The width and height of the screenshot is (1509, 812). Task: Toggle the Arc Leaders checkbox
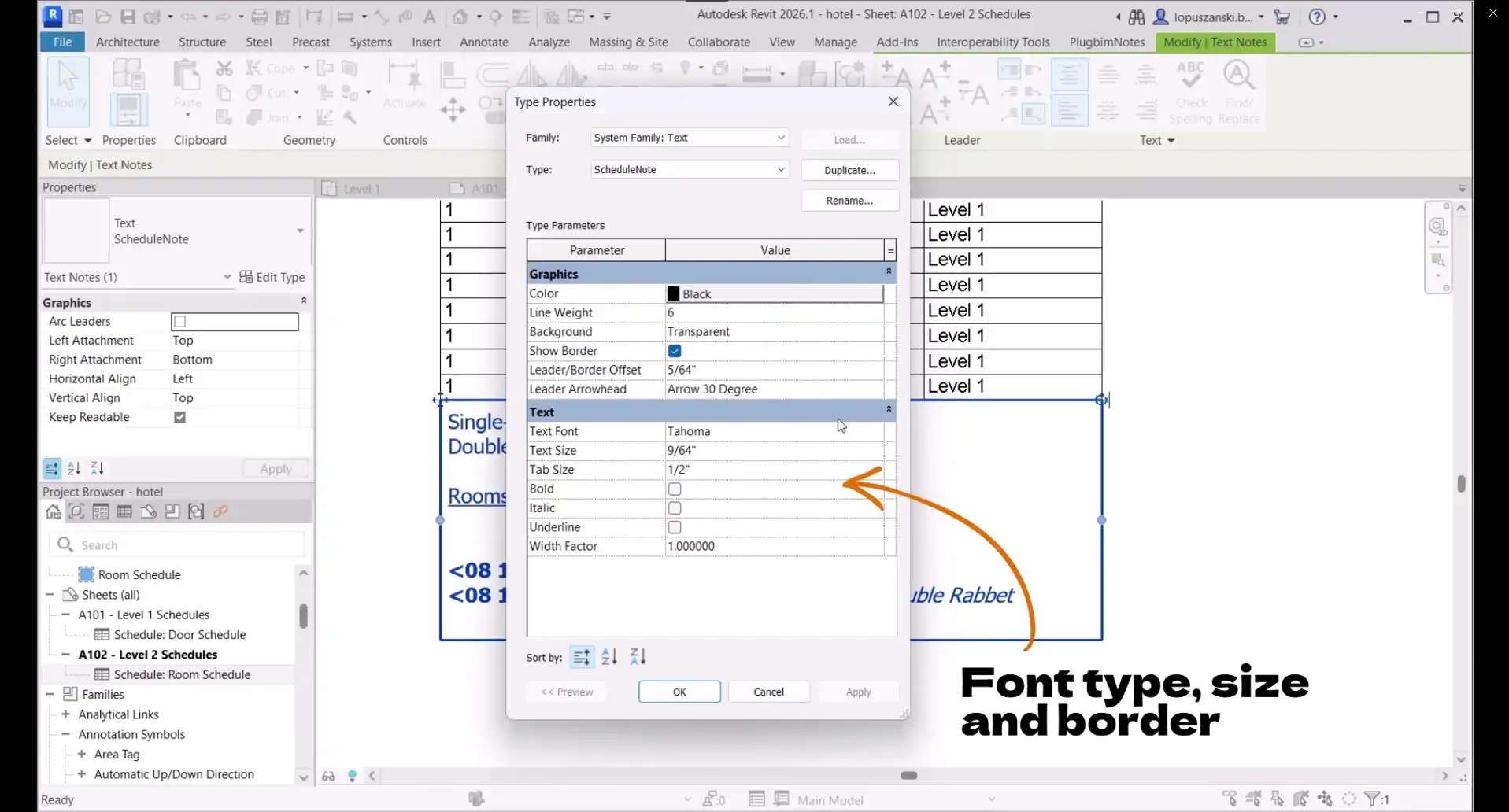point(180,322)
